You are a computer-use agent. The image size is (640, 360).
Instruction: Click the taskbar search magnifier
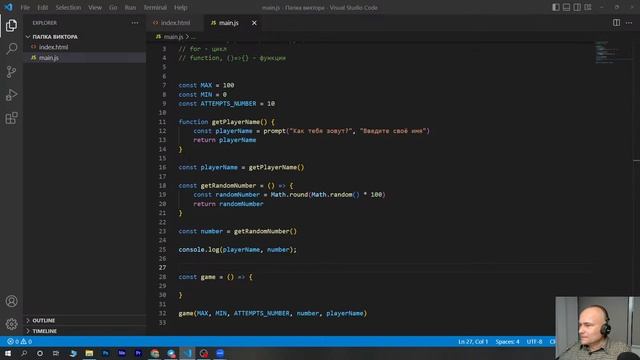coord(24,353)
